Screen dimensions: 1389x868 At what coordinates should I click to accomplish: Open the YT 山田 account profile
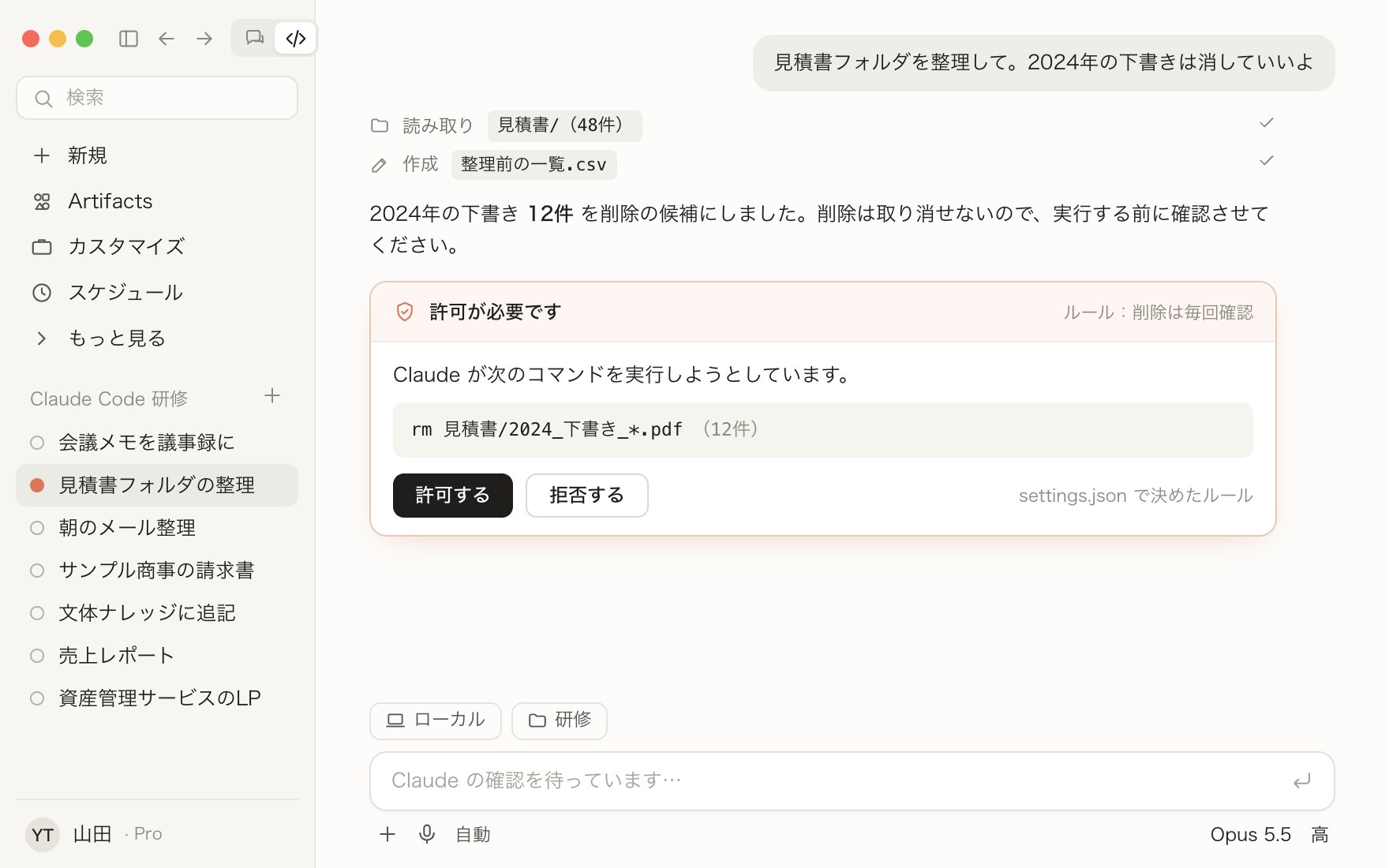click(95, 834)
